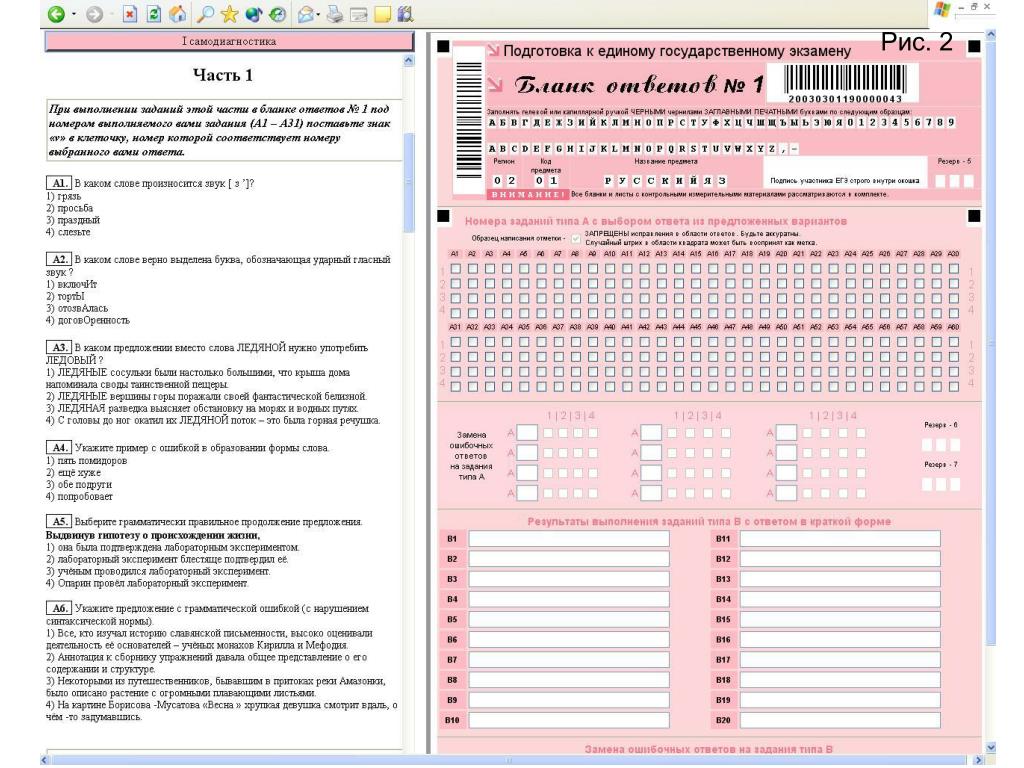This screenshot has height=768, width=1024.
Task: Tick answer 2 box under column A45
Action: click(696, 357)
